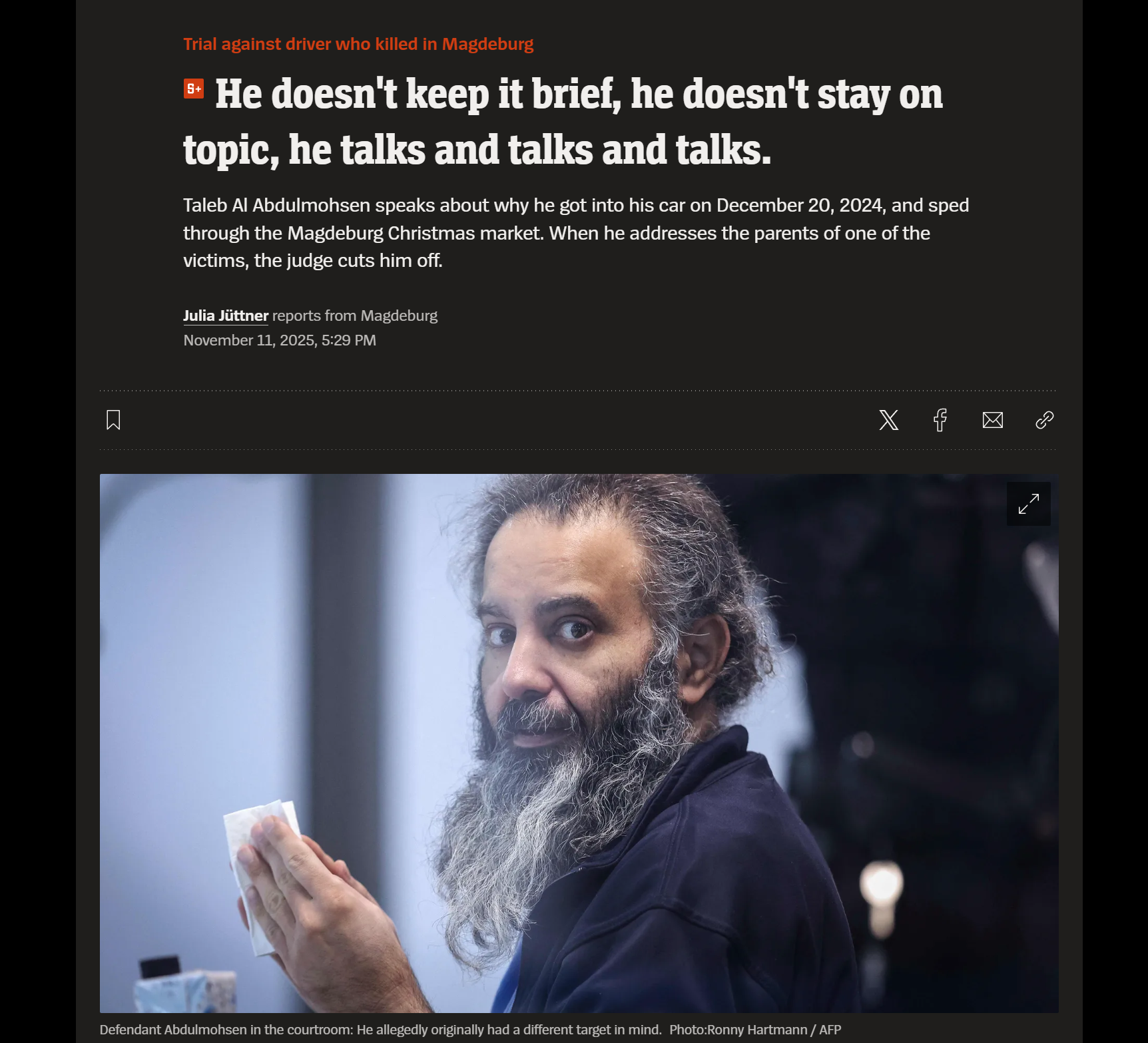Open the courtroom photo of the defendant

tap(579, 743)
